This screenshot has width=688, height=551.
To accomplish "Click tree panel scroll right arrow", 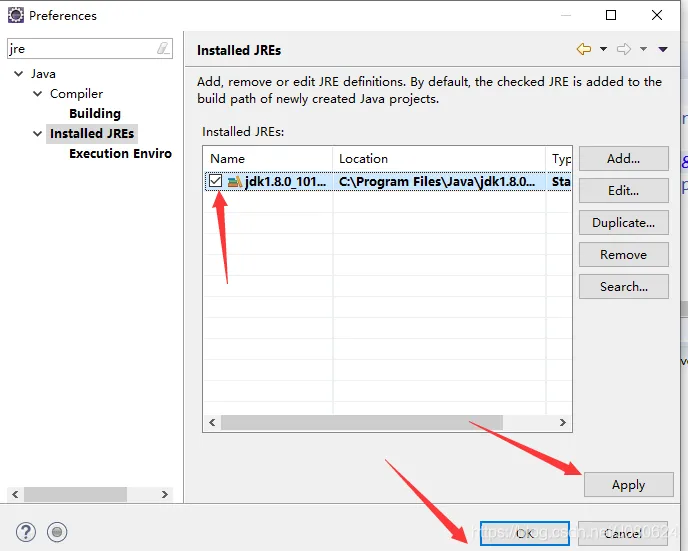I will (165, 494).
